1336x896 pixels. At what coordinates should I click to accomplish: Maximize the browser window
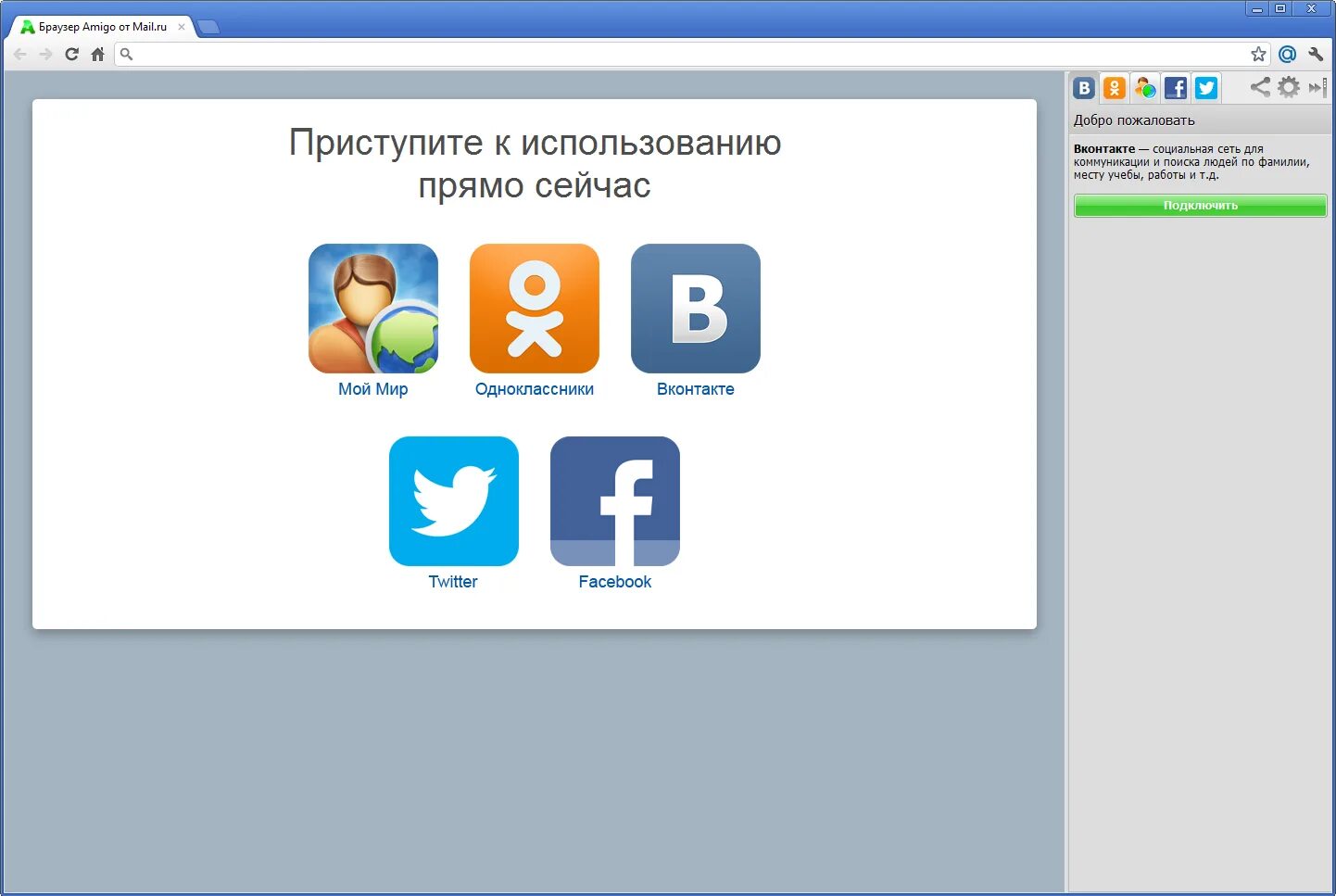click(x=1280, y=8)
